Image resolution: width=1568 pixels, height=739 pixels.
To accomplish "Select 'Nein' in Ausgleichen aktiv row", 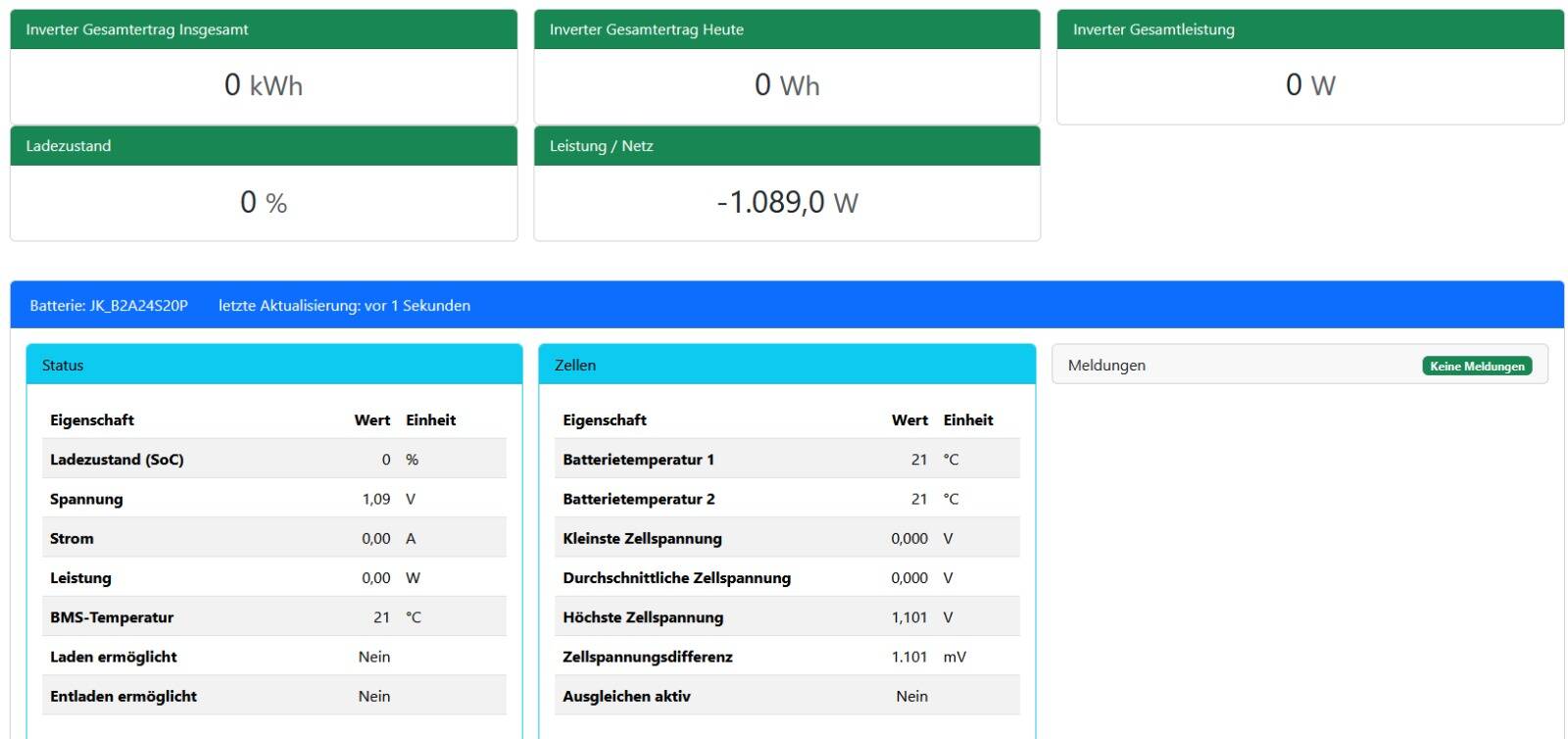I will 911,696.
